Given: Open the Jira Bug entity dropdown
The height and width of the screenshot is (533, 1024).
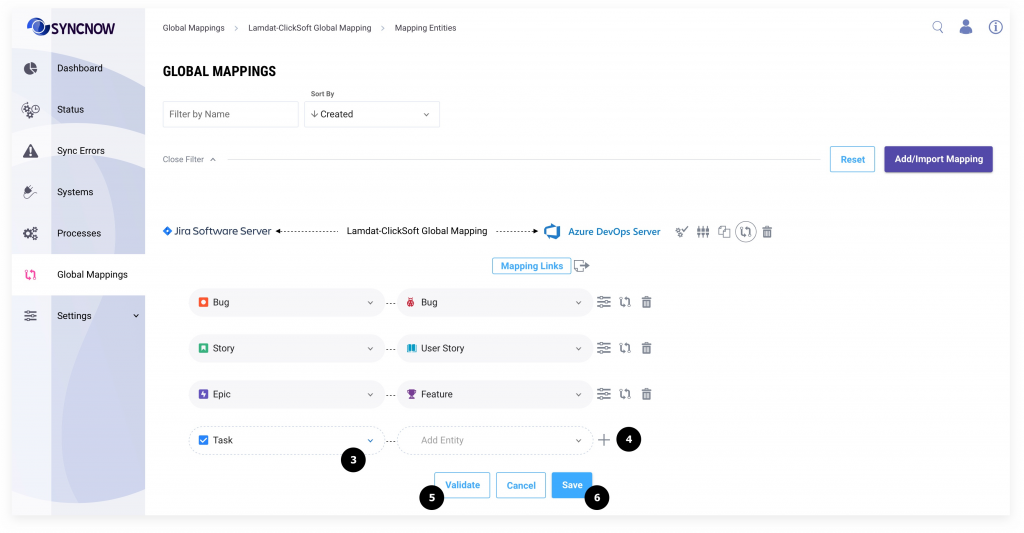Looking at the screenshot, I should pos(287,302).
